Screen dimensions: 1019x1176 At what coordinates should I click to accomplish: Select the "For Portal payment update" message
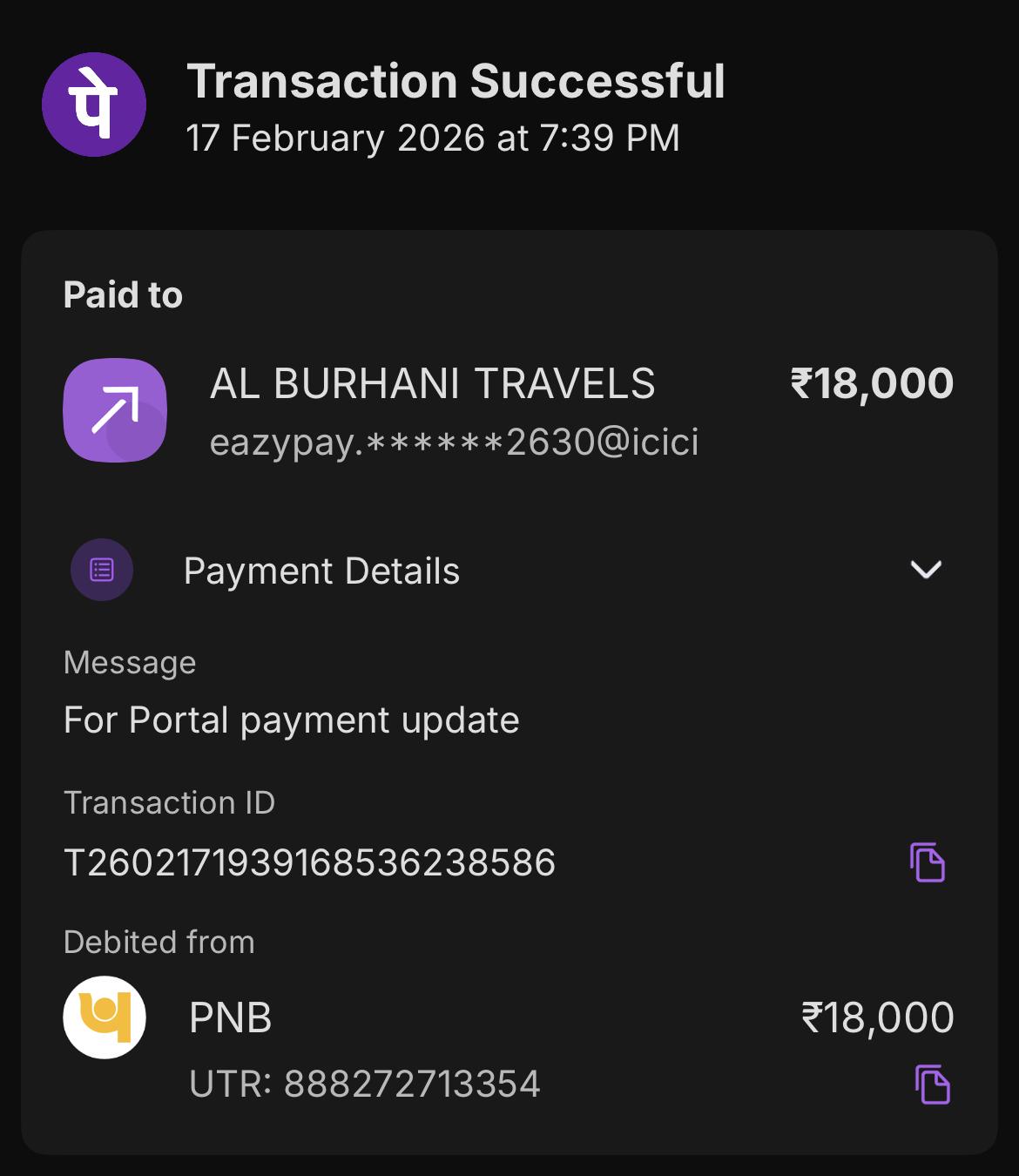292,720
